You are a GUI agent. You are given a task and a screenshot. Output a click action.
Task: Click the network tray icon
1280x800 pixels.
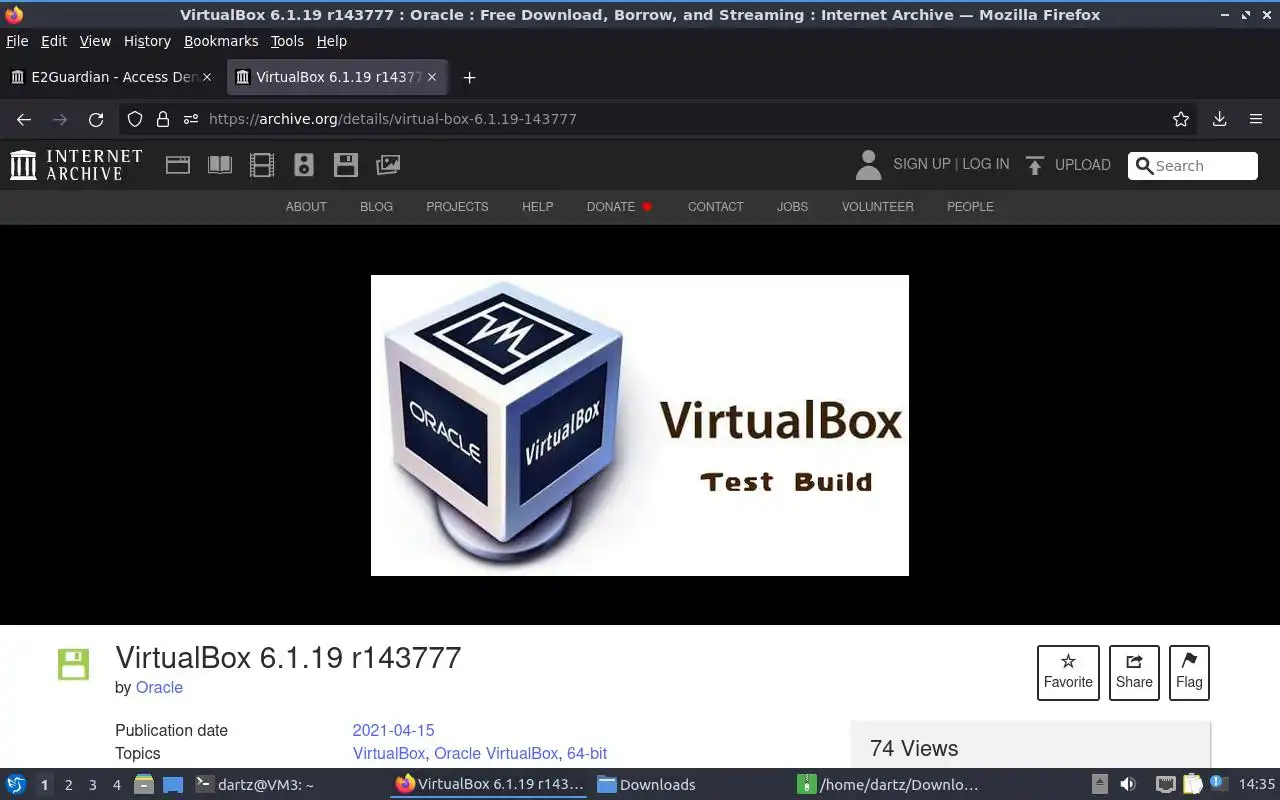(x=1165, y=784)
